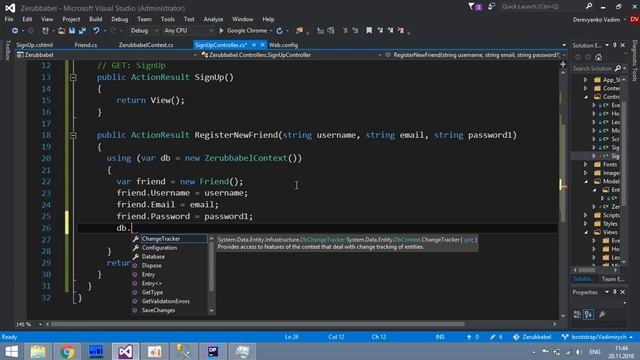Open the Any CPU platform dropdown

click(x=188, y=31)
